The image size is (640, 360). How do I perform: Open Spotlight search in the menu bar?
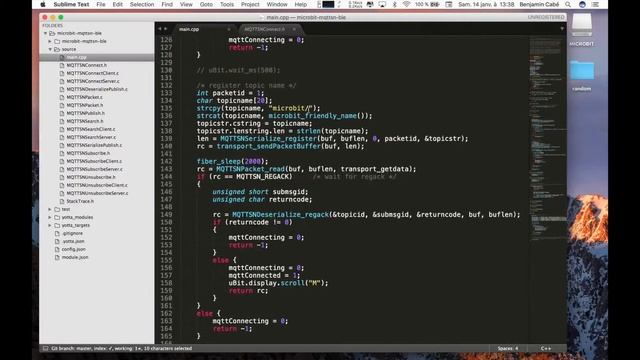click(x=568, y=4)
